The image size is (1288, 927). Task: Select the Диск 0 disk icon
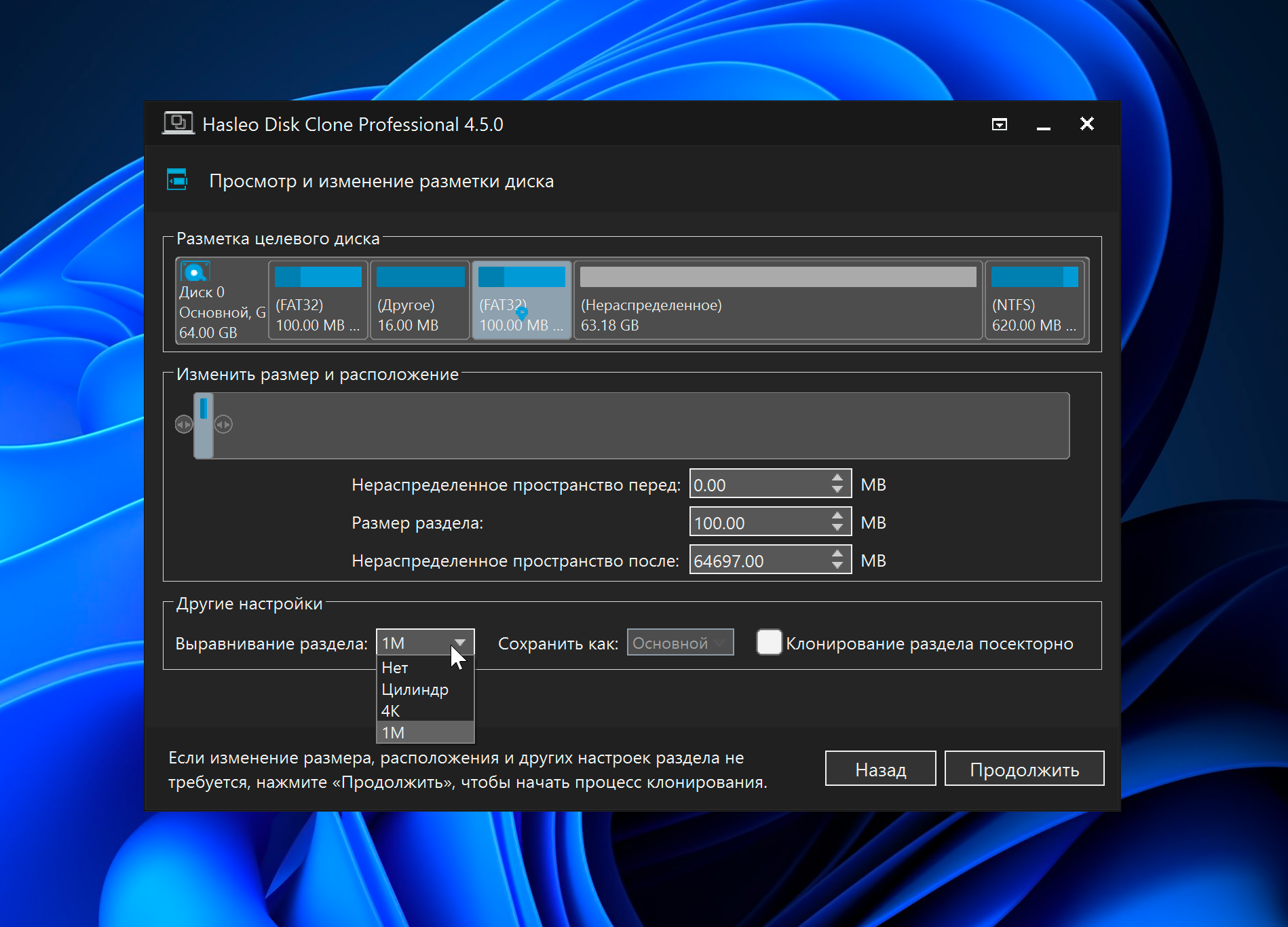pos(195,272)
